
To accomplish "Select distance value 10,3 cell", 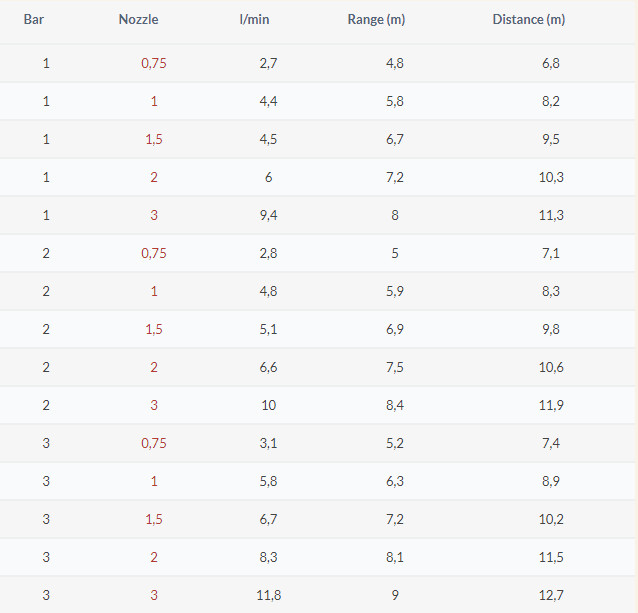I will 551,177.
